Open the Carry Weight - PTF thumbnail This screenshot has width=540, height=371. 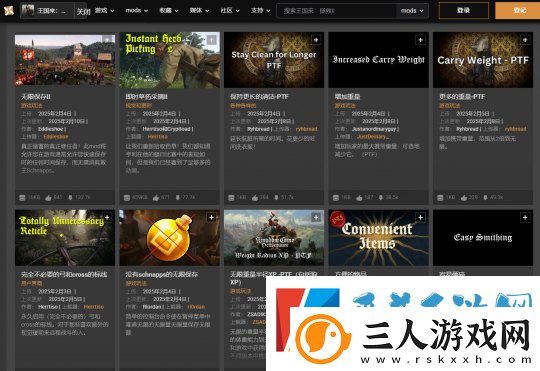coord(483,60)
